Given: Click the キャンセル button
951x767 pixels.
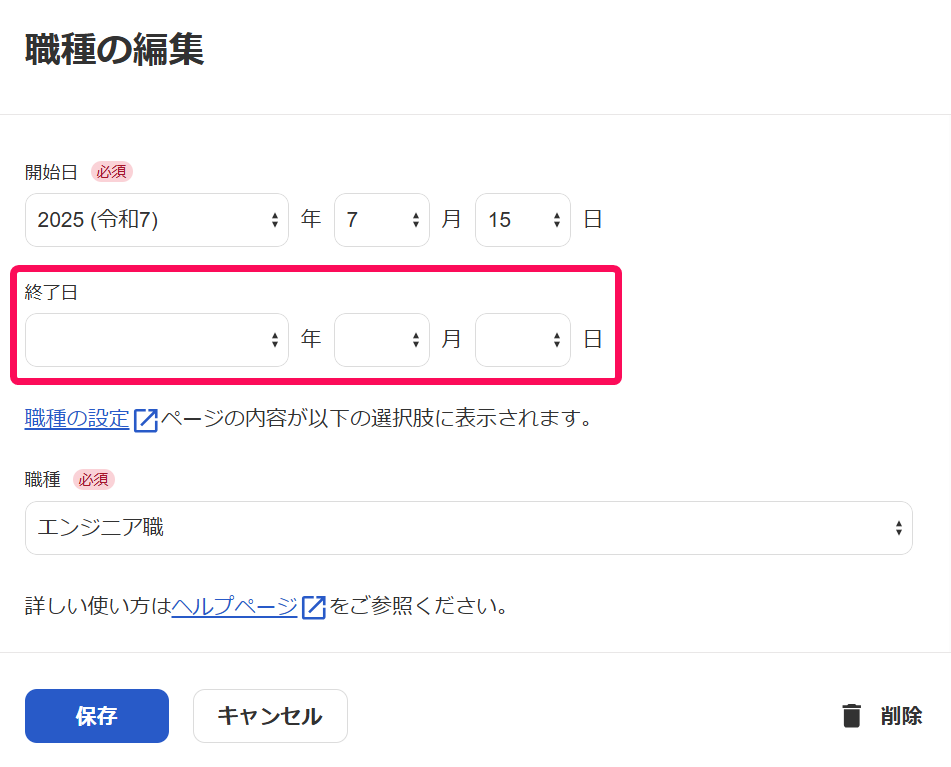Looking at the screenshot, I should click(x=271, y=715).
